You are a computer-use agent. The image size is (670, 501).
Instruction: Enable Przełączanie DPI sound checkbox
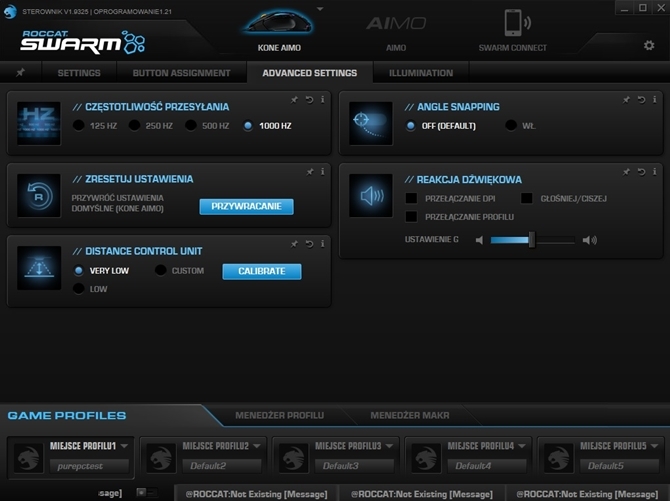point(411,198)
